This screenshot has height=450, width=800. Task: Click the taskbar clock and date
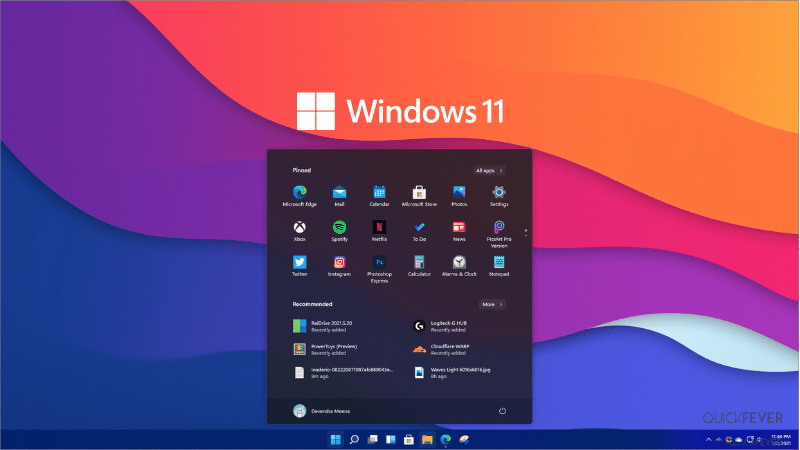(781, 440)
